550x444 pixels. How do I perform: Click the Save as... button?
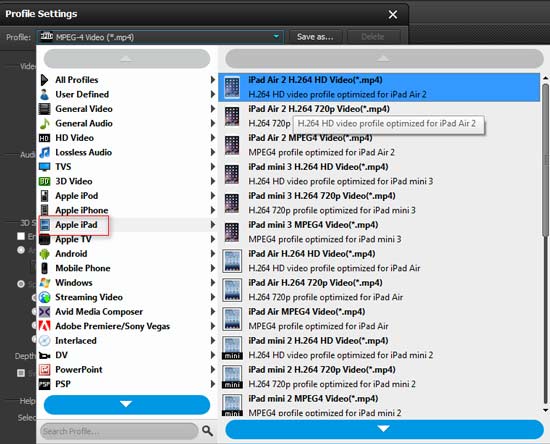coord(315,37)
